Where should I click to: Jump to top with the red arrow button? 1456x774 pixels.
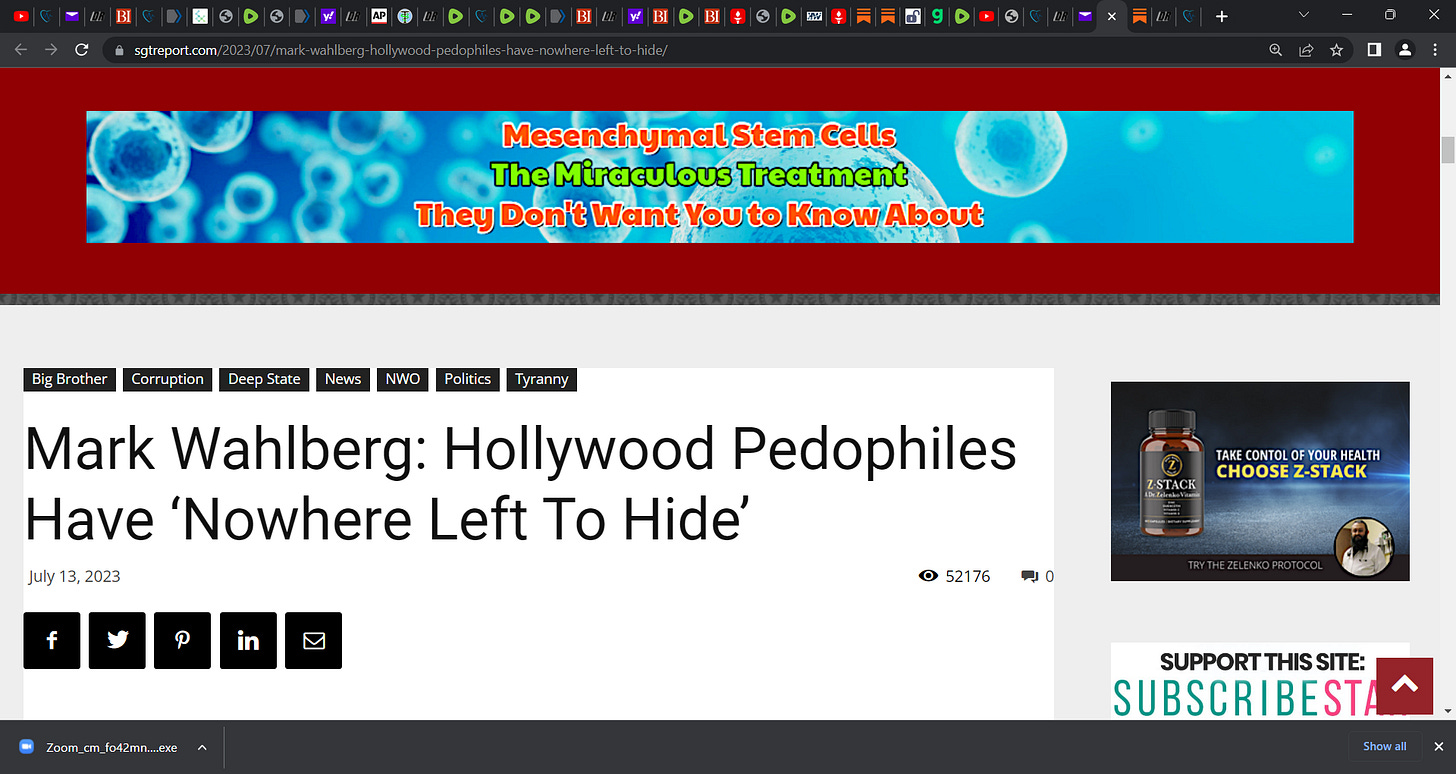[x=1405, y=685]
